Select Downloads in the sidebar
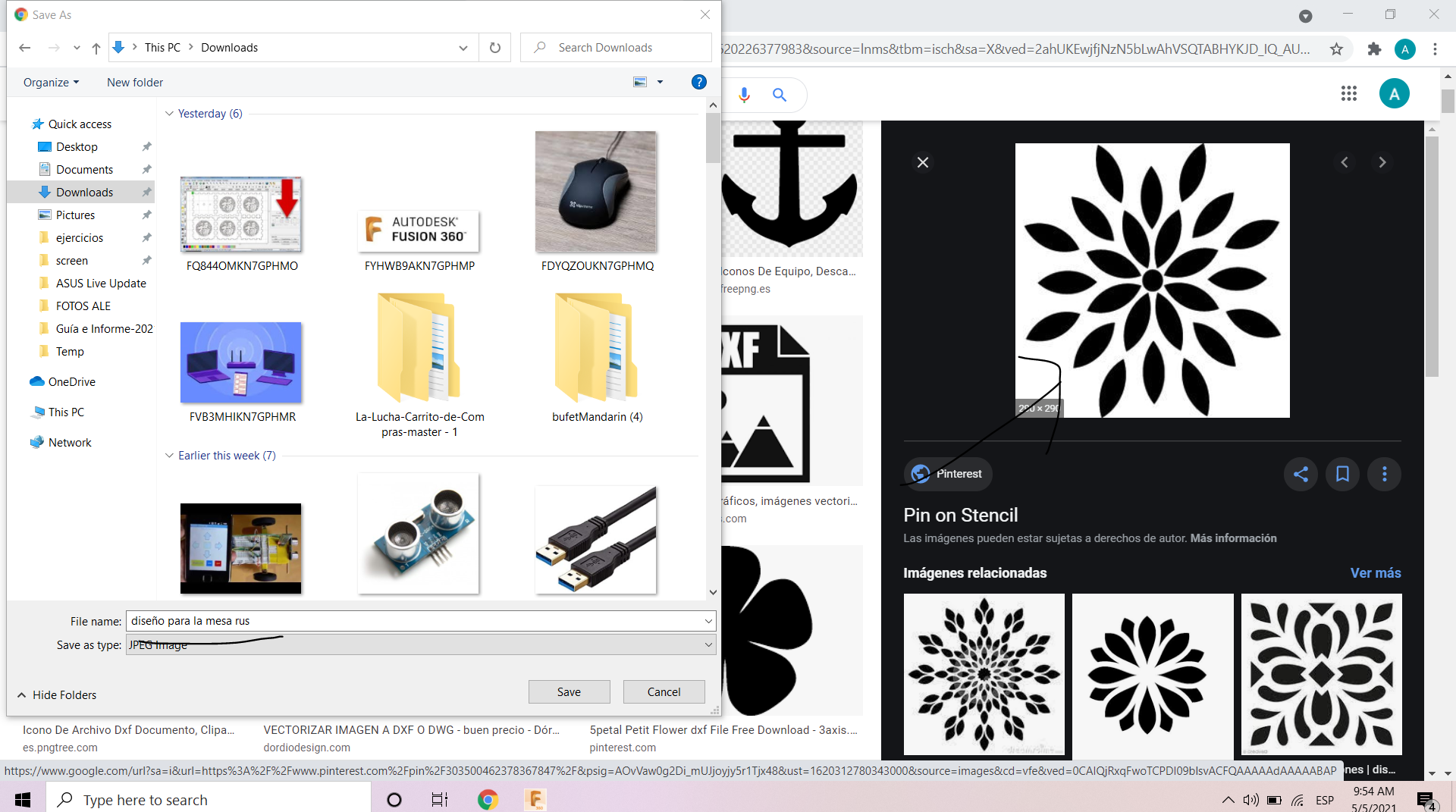Image resolution: width=1456 pixels, height=812 pixels. click(84, 192)
